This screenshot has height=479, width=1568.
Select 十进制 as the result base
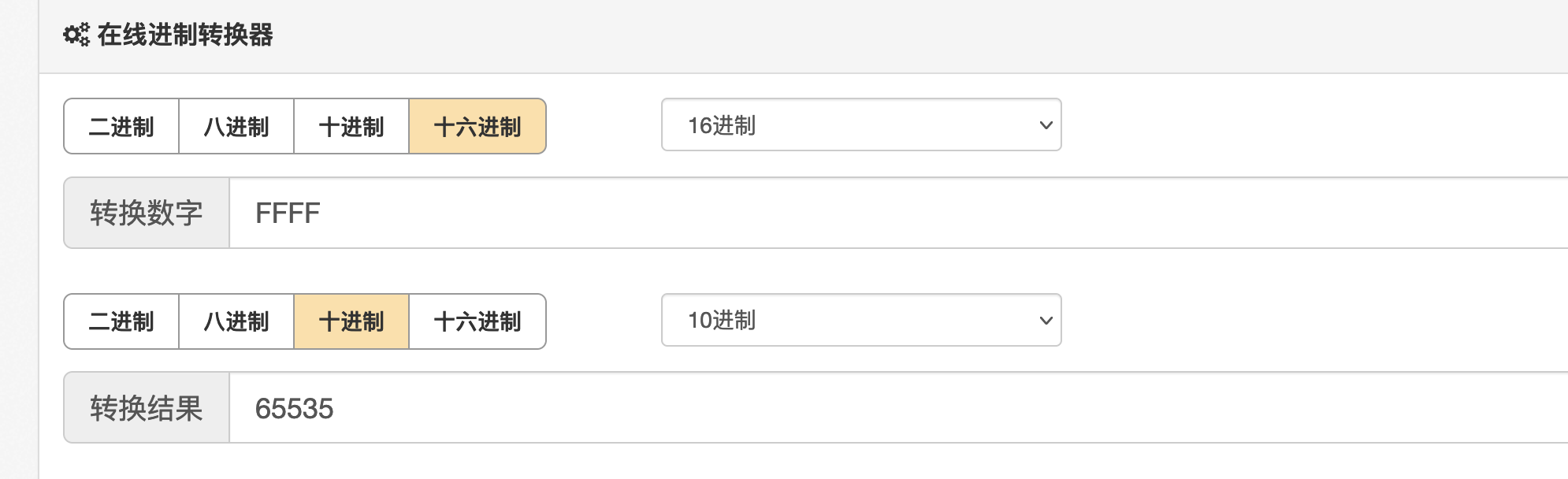(x=351, y=321)
